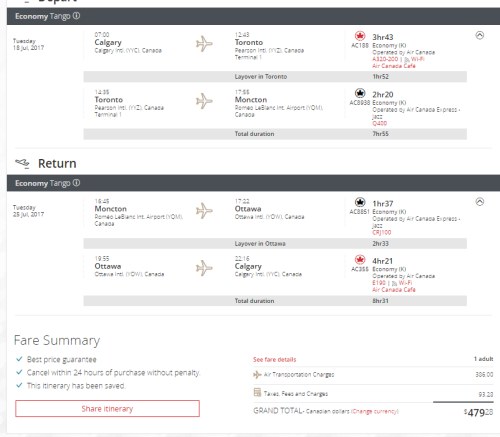Click Wi-Fi link on AC355 flight

[x=405, y=283]
